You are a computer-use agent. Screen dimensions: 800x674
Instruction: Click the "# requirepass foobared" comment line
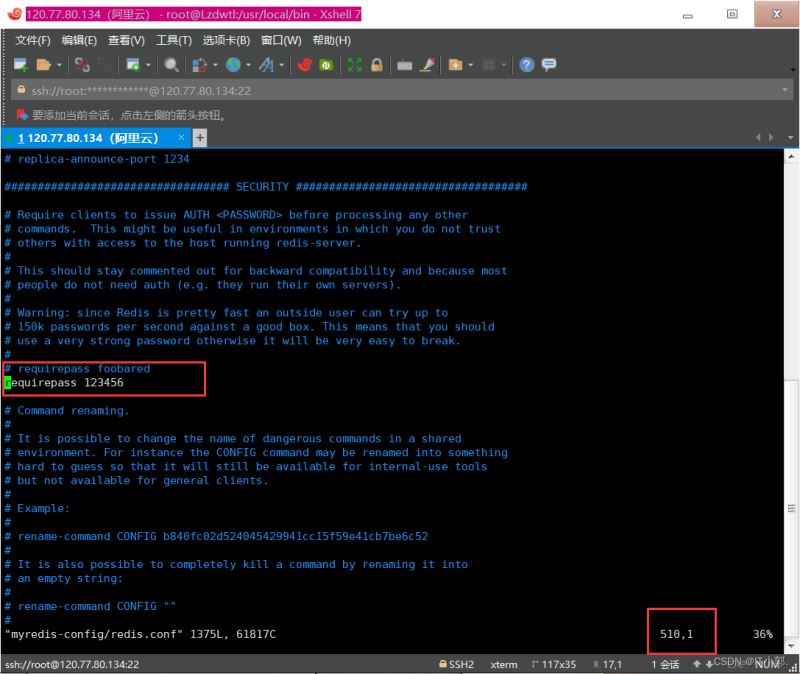point(77,368)
